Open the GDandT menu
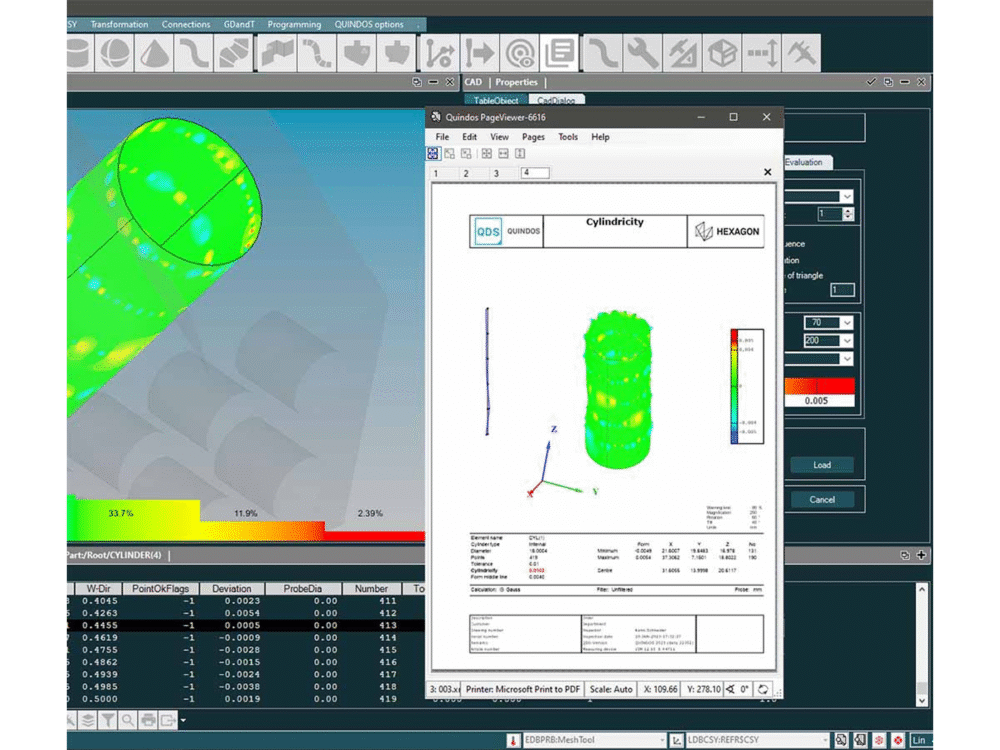 coord(239,24)
